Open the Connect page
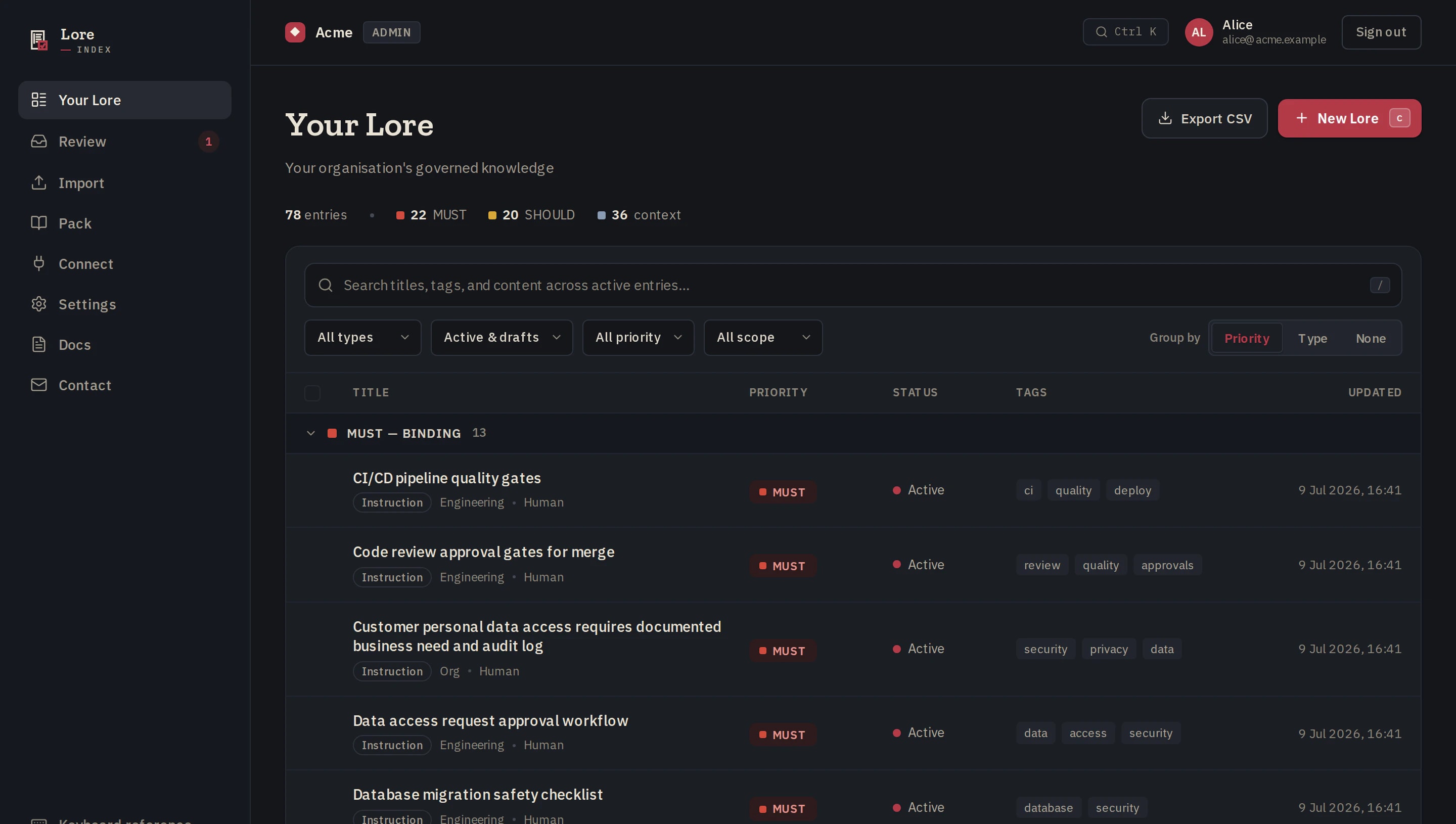This screenshot has width=1456, height=824. click(x=124, y=263)
